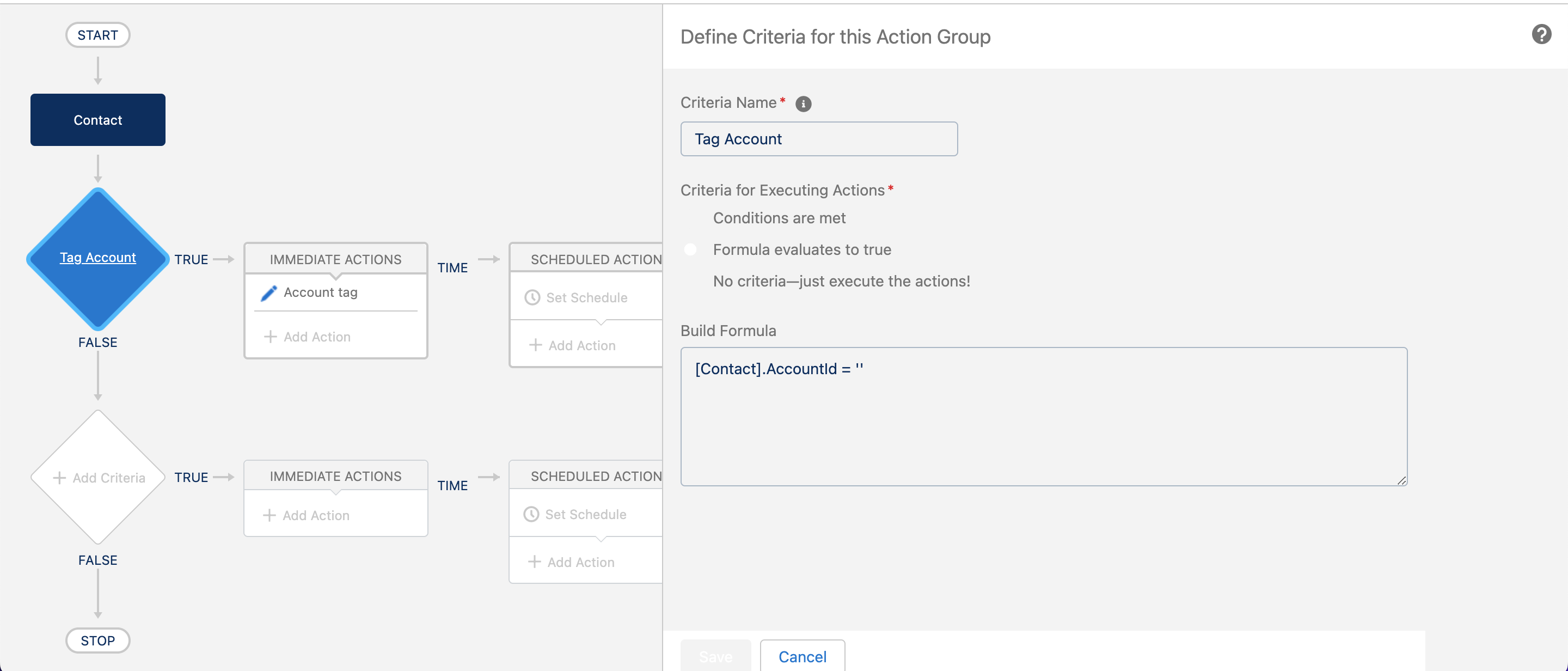
Task: Click the clock icon in the first Set Schedule
Action: (532, 298)
